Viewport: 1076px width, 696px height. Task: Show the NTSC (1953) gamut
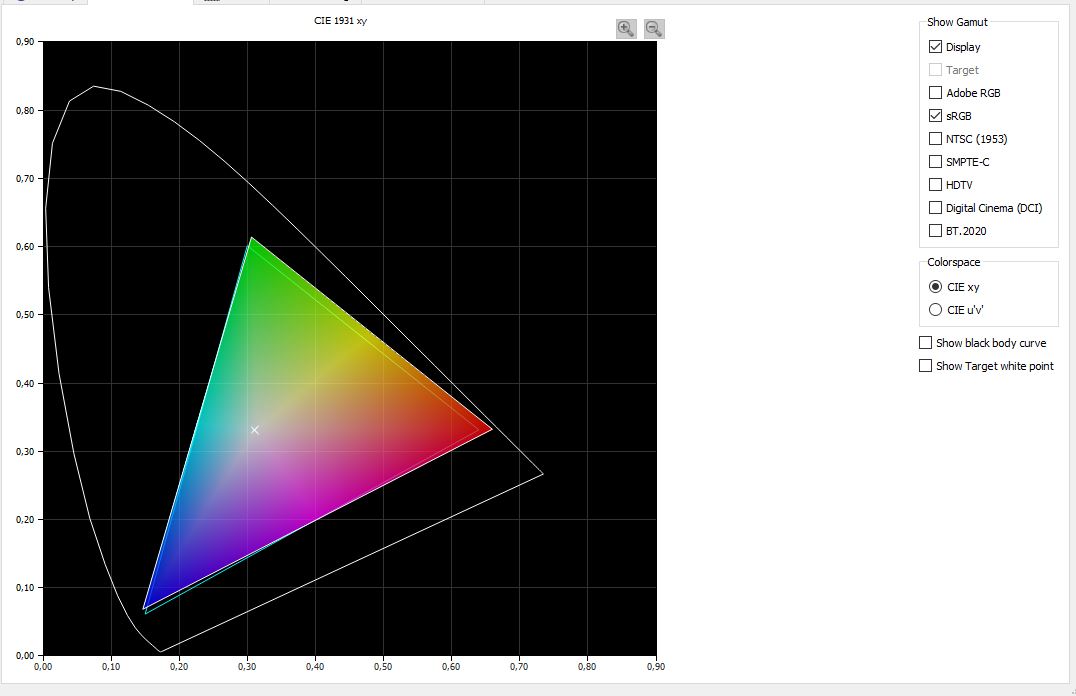935,139
